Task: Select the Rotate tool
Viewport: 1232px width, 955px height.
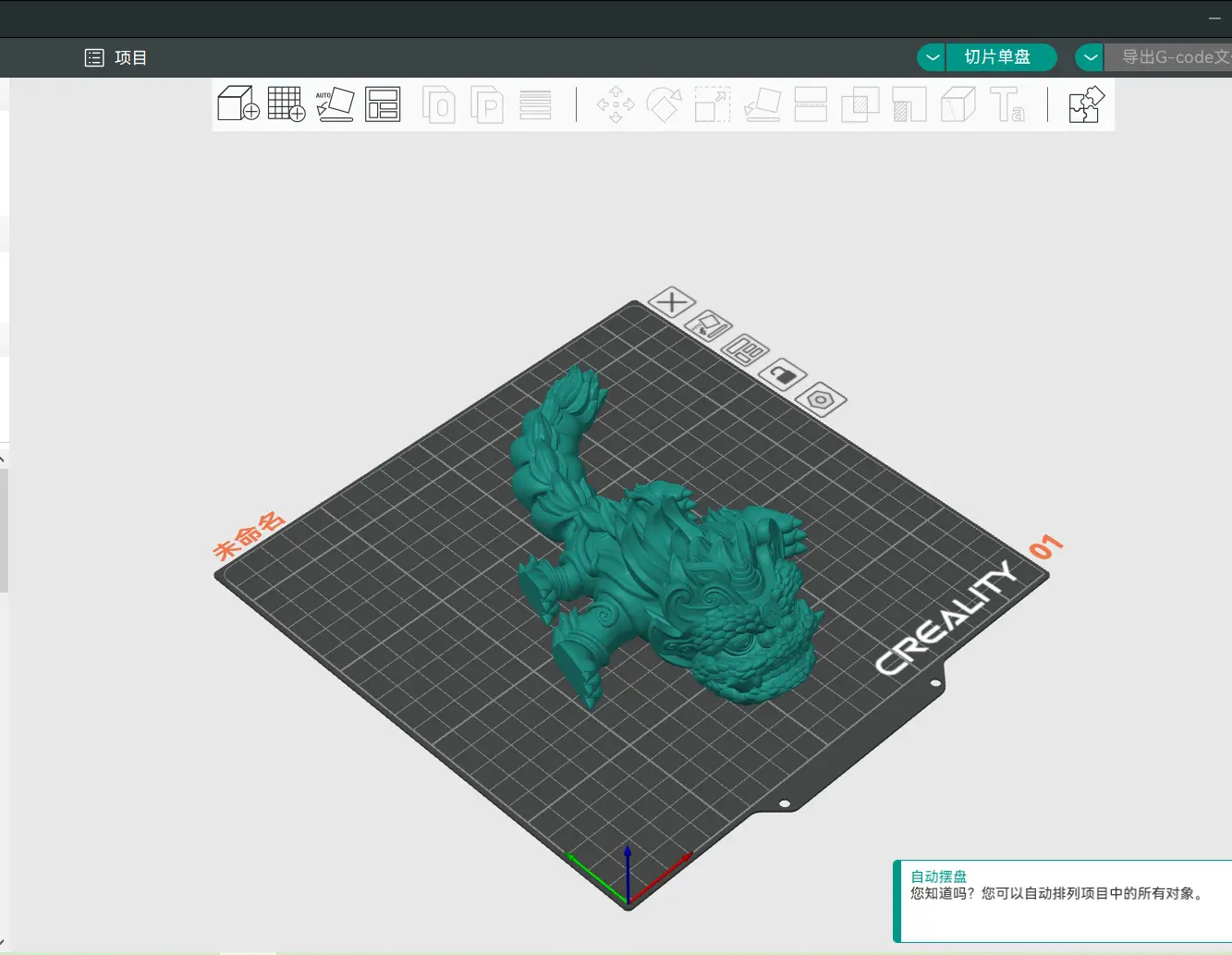Action: click(x=664, y=104)
